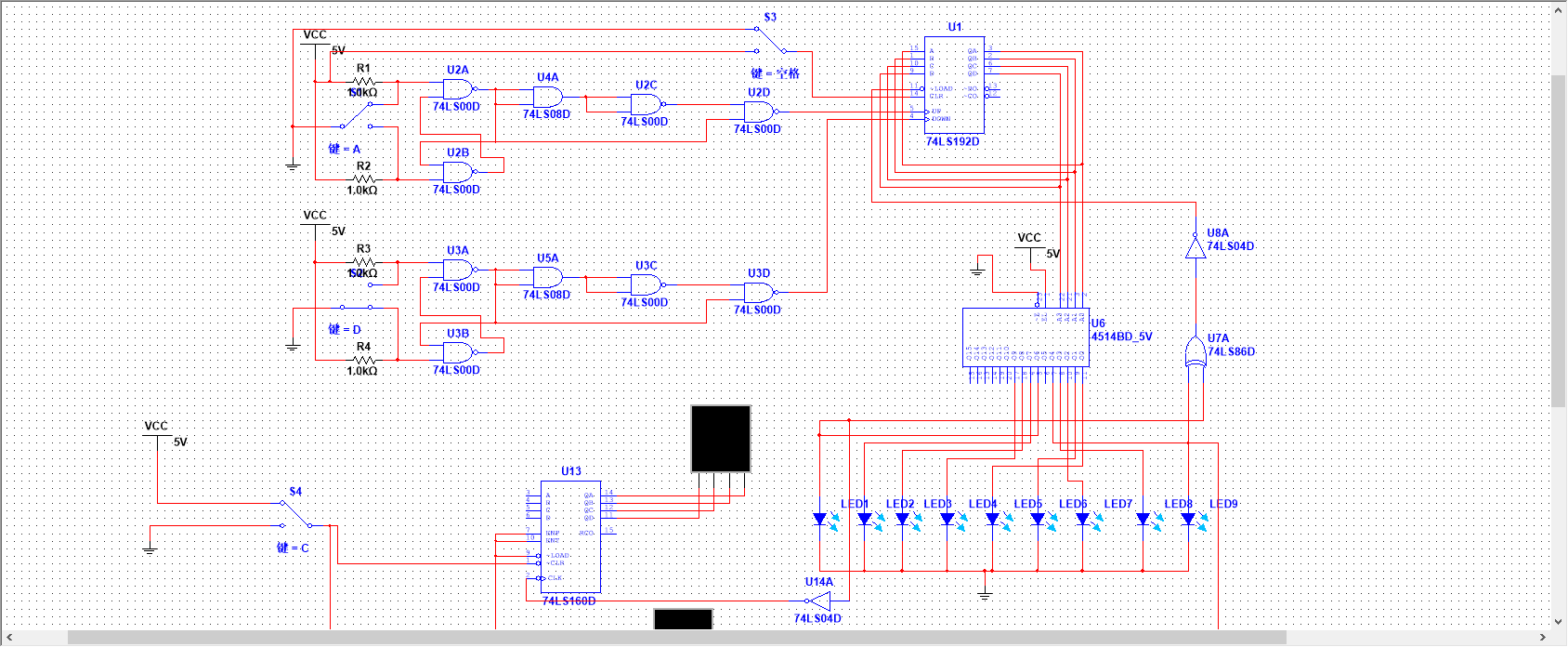Click the U5A AND gate symbol
The image size is (1568, 647).
[x=548, y=277]
